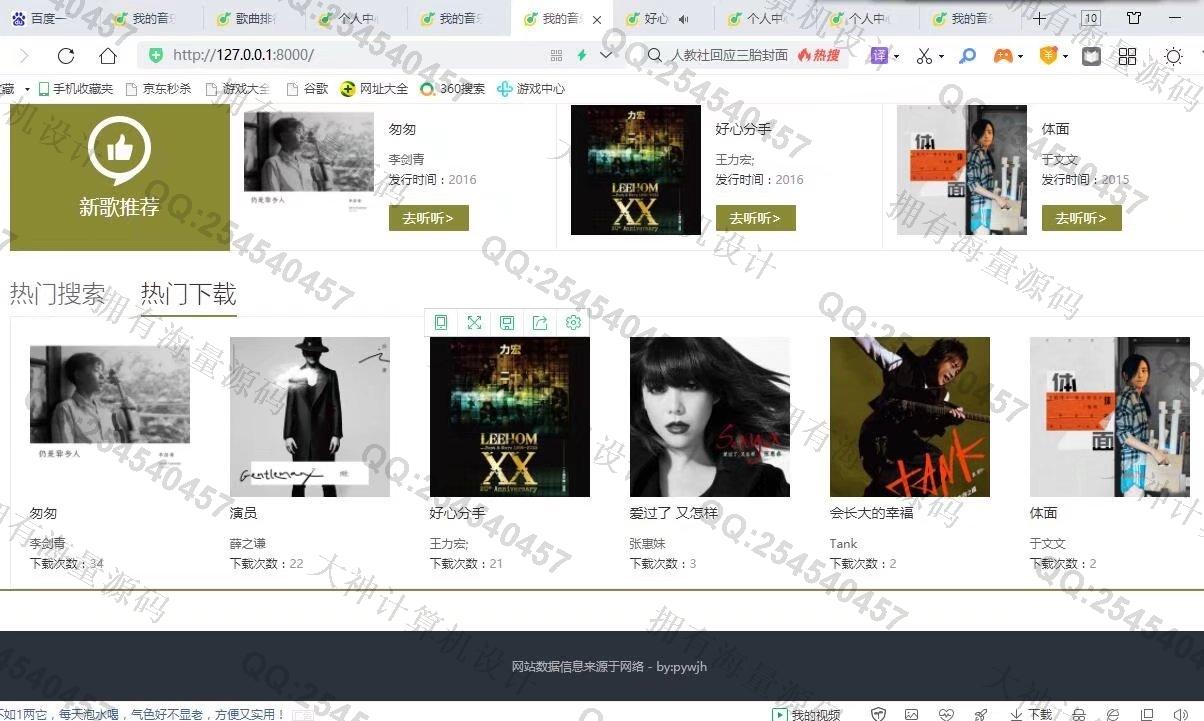
Task: Open a new tab with plus icon
Action: pos(1040,18)
